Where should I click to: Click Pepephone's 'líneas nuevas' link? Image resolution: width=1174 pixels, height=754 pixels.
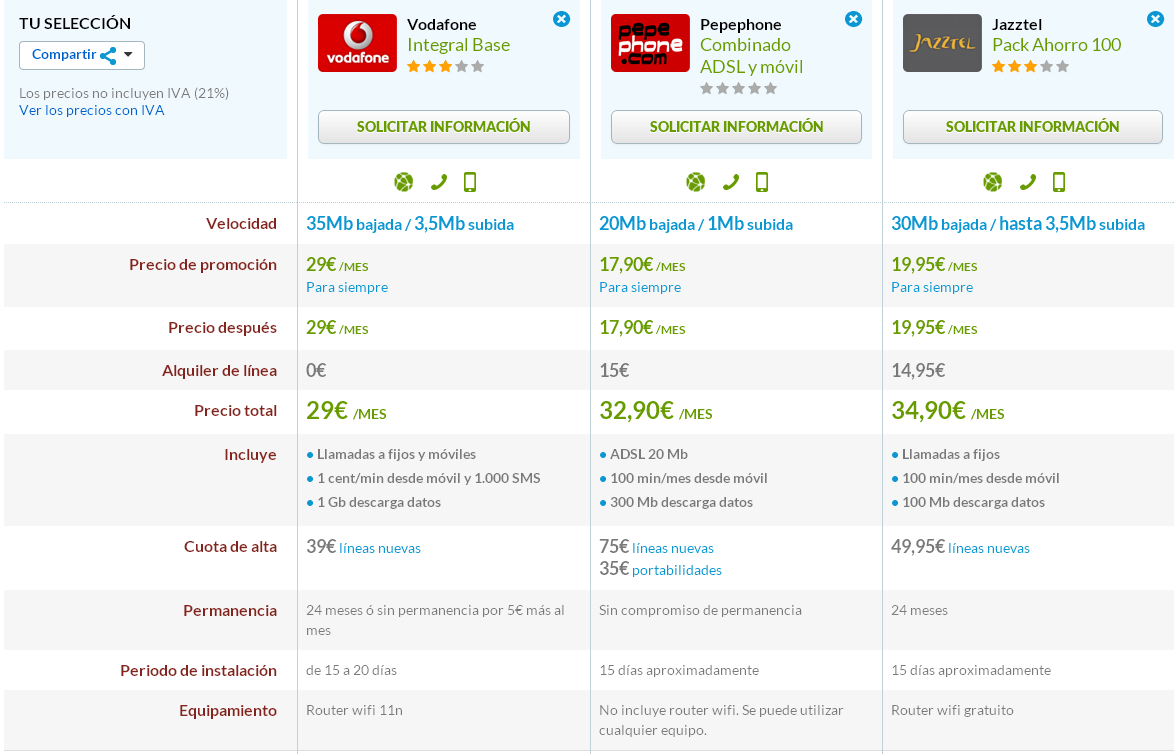click(672, 548)
